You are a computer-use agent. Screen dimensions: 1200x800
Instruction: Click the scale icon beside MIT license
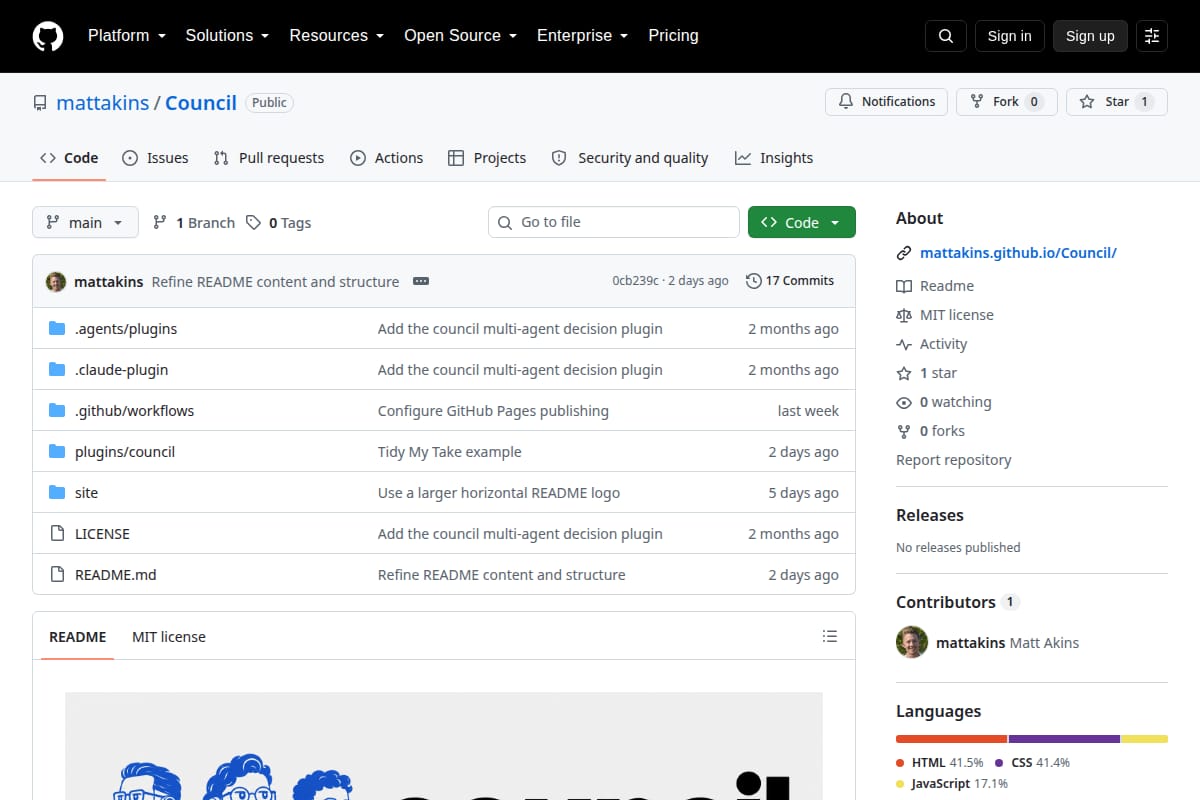904,315
